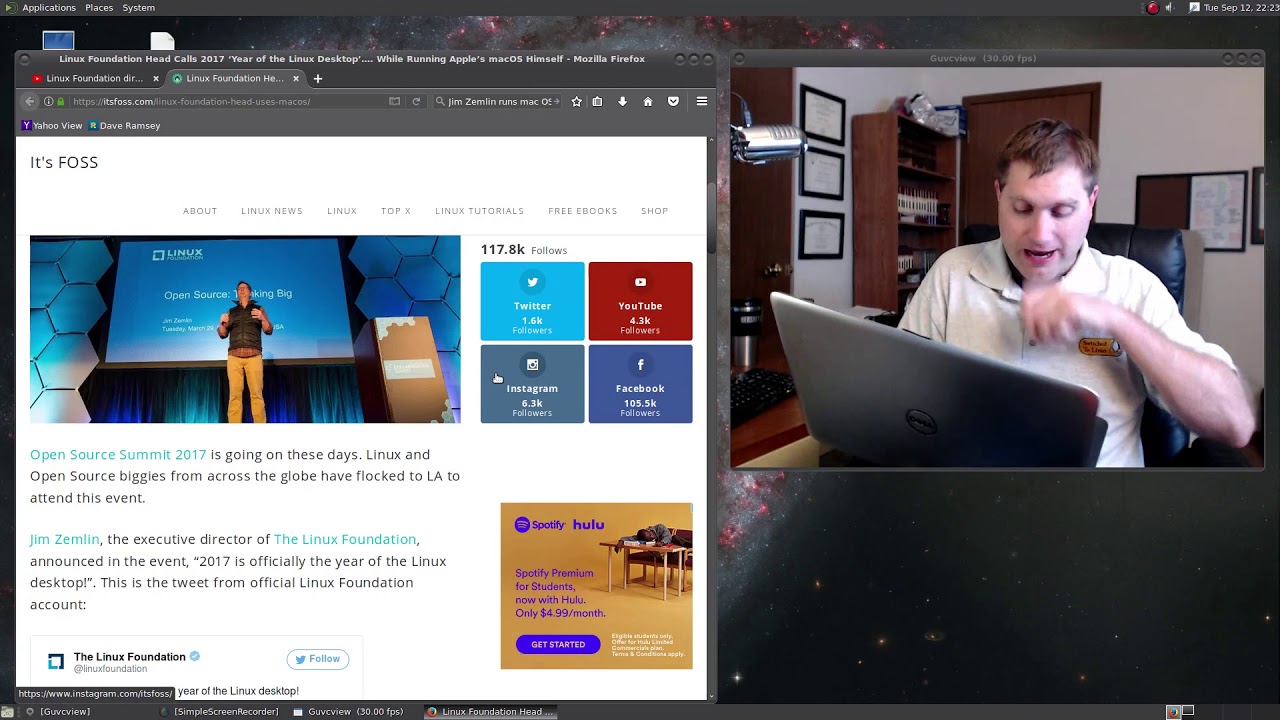Switch to [SimpleScreenRecorder] taskbar entry
The image size is (1280, 720).
coord(226,712)
